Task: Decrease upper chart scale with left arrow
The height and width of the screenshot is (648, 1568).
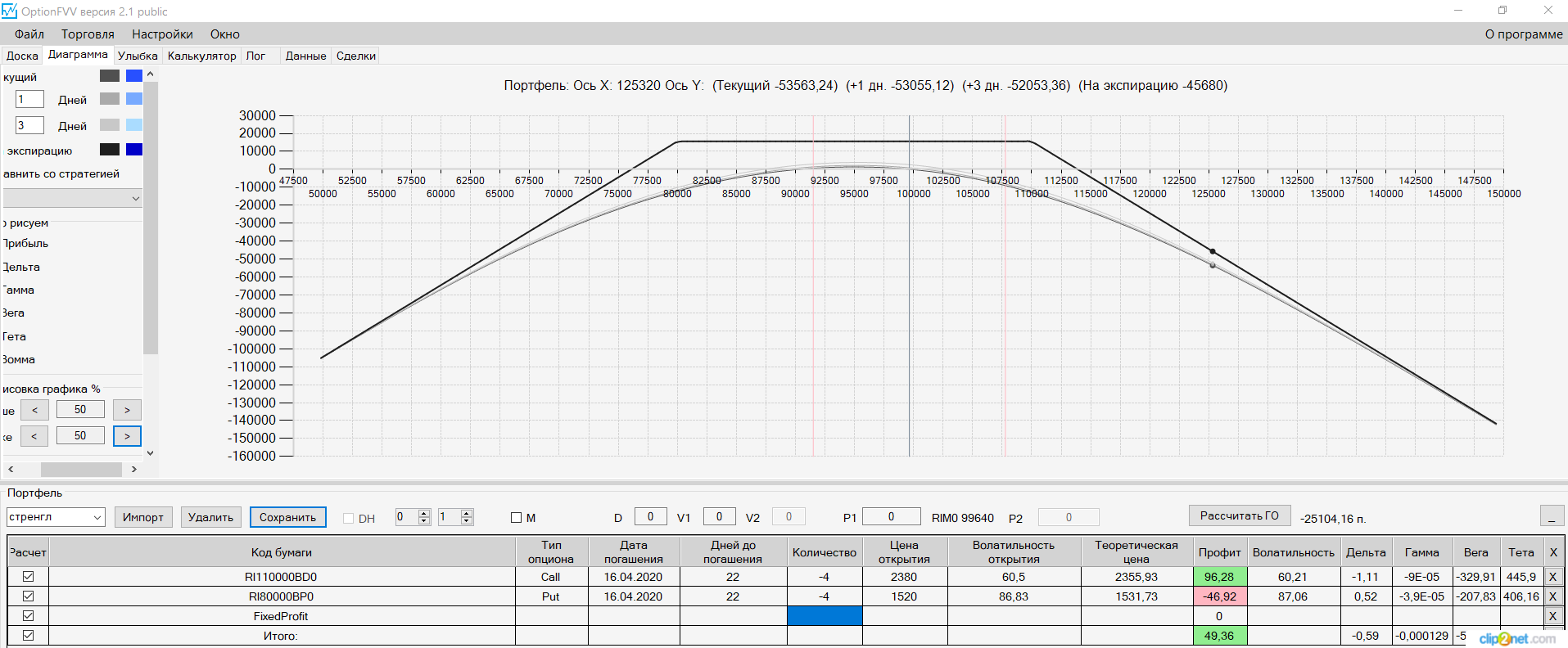Action: (x=34, y=410)
